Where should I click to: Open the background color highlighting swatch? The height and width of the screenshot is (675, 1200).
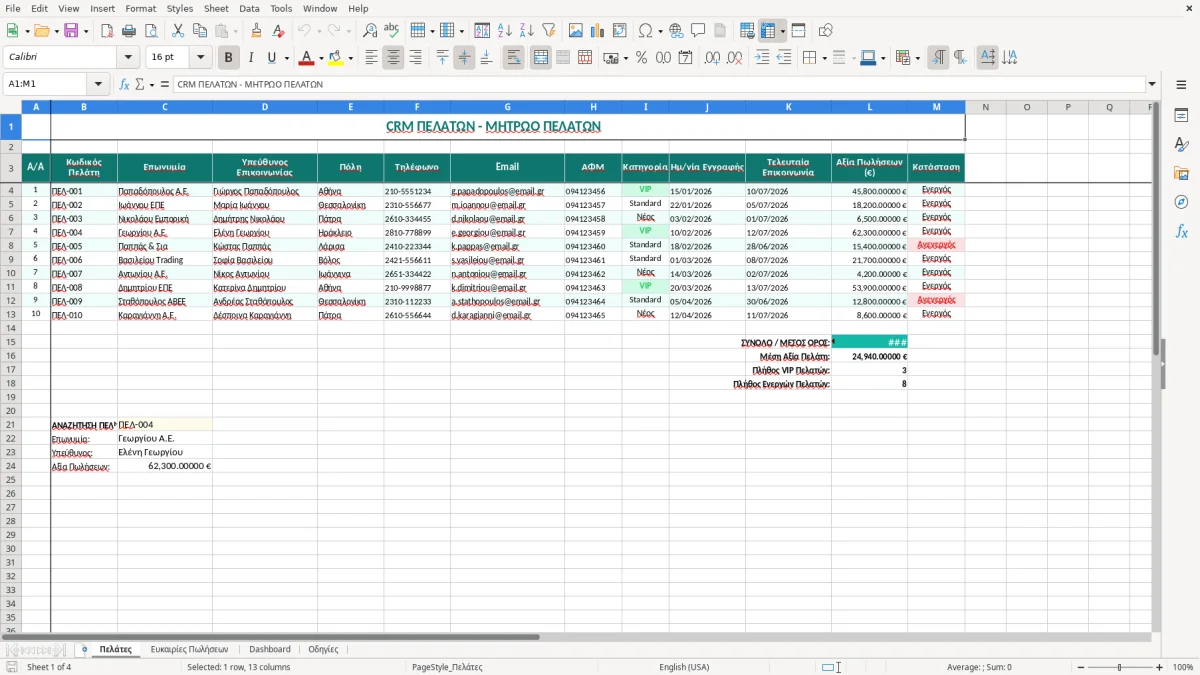tap(336, 58)
